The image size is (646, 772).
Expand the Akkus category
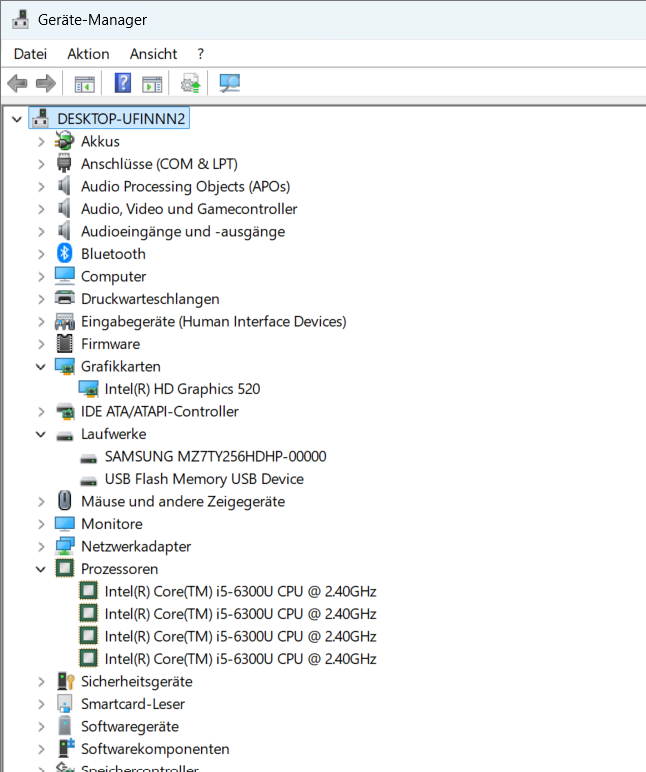click(x=41, y=142)
